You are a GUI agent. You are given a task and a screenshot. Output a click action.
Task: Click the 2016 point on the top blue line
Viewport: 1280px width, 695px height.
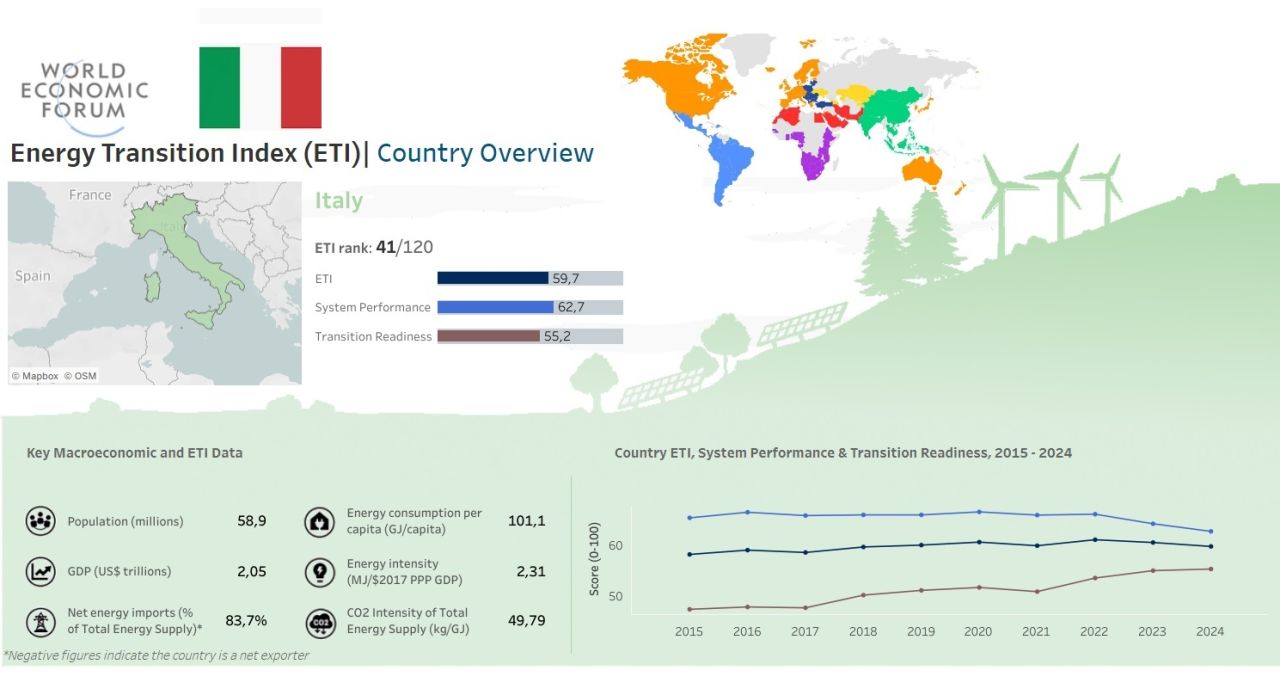coord(747,512)
